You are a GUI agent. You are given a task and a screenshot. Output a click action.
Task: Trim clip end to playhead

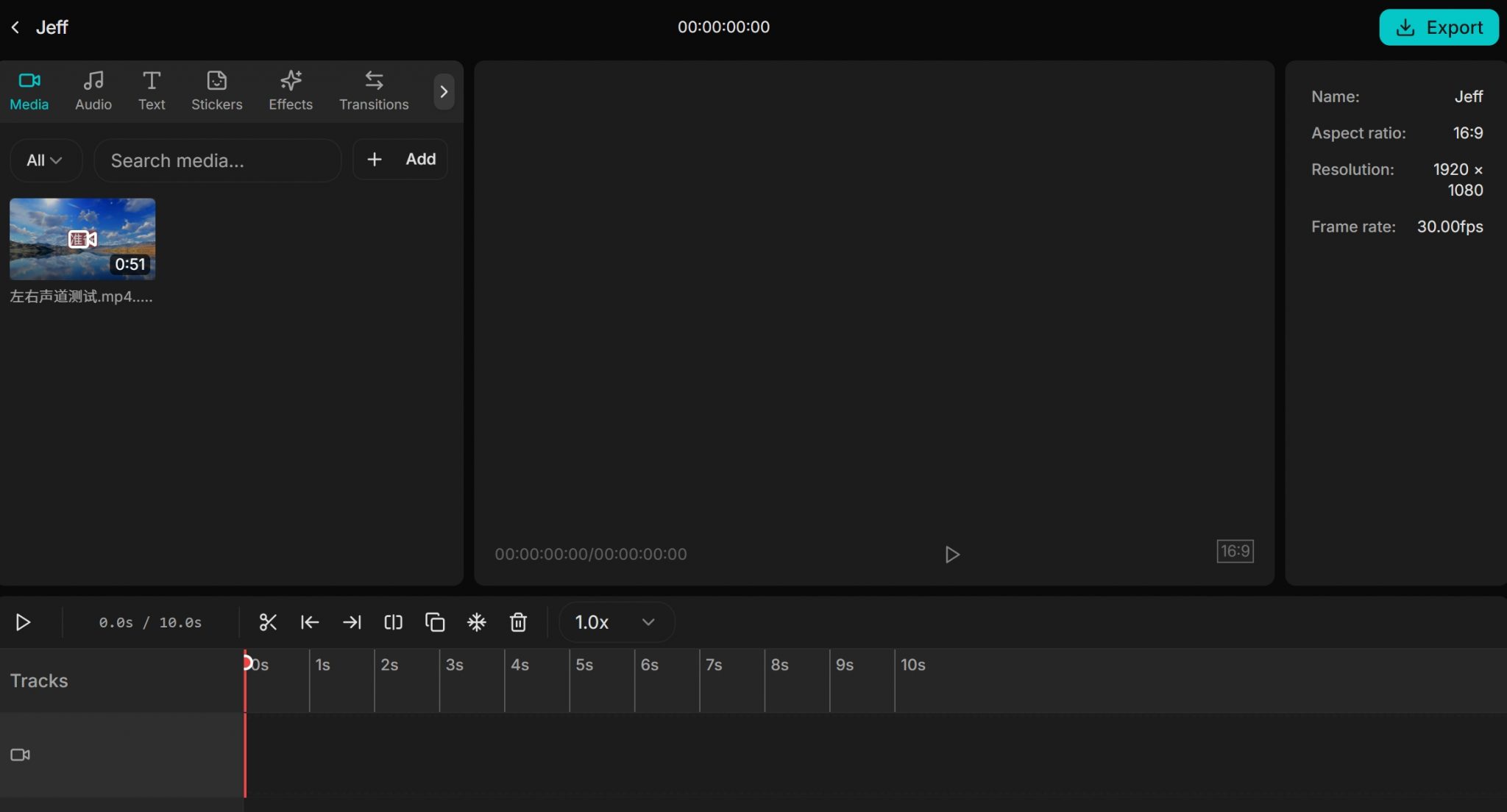coord(352,622)
